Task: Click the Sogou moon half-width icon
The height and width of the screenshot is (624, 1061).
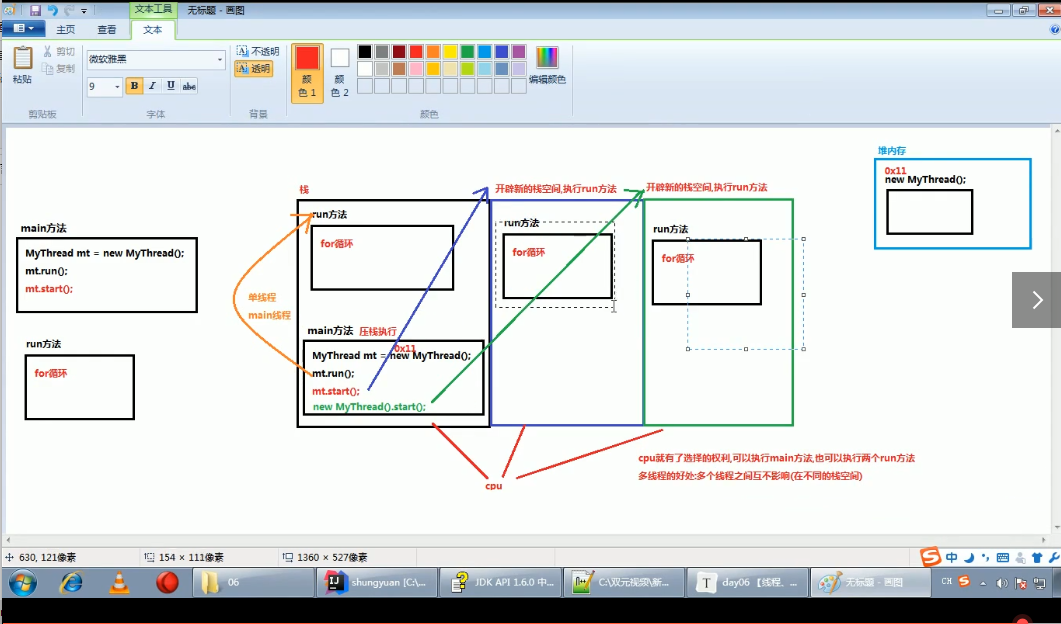Action: coord(968,558)
